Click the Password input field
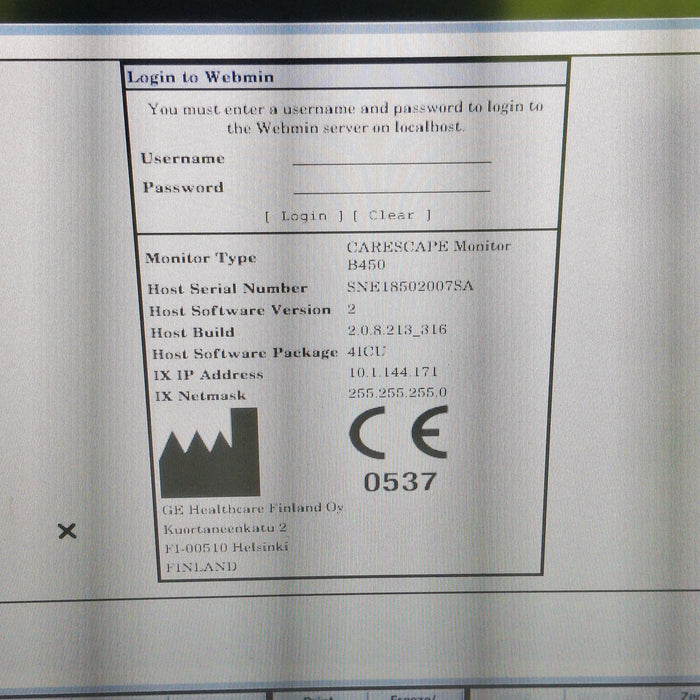This screenshot has width=700, height=700. [x=392, y=187]
